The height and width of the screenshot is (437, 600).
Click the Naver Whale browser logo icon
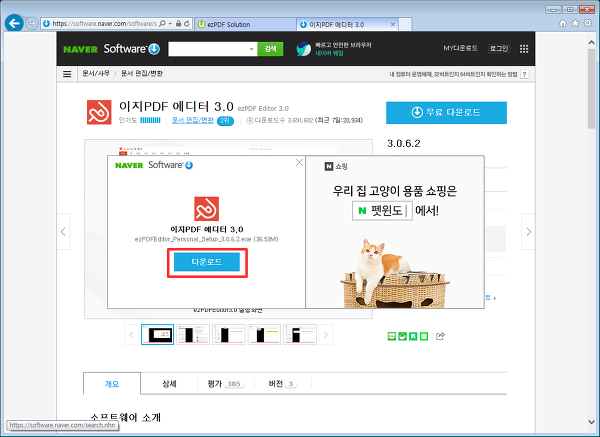(304, 49)
